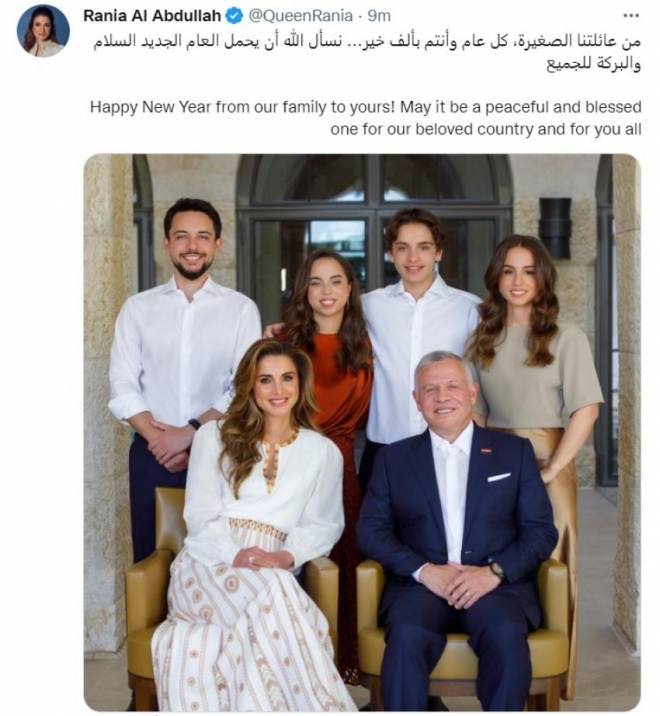Click the Rania Al Abdullah display name
Screen dimensions: 660x716
coord(152,16)
